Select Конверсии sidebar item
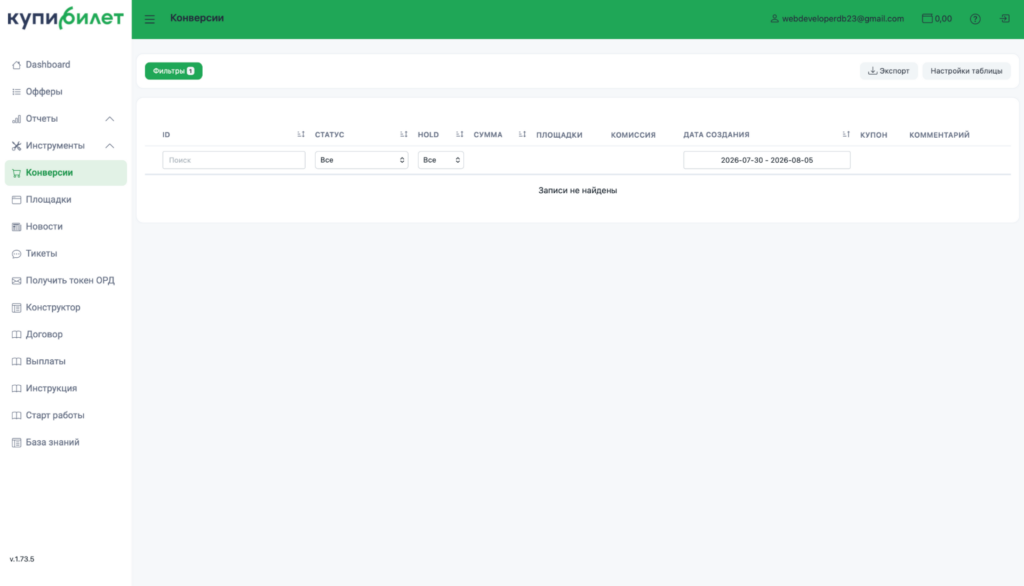The height and width of the screenshot is (586, 1024). (65, 172)
